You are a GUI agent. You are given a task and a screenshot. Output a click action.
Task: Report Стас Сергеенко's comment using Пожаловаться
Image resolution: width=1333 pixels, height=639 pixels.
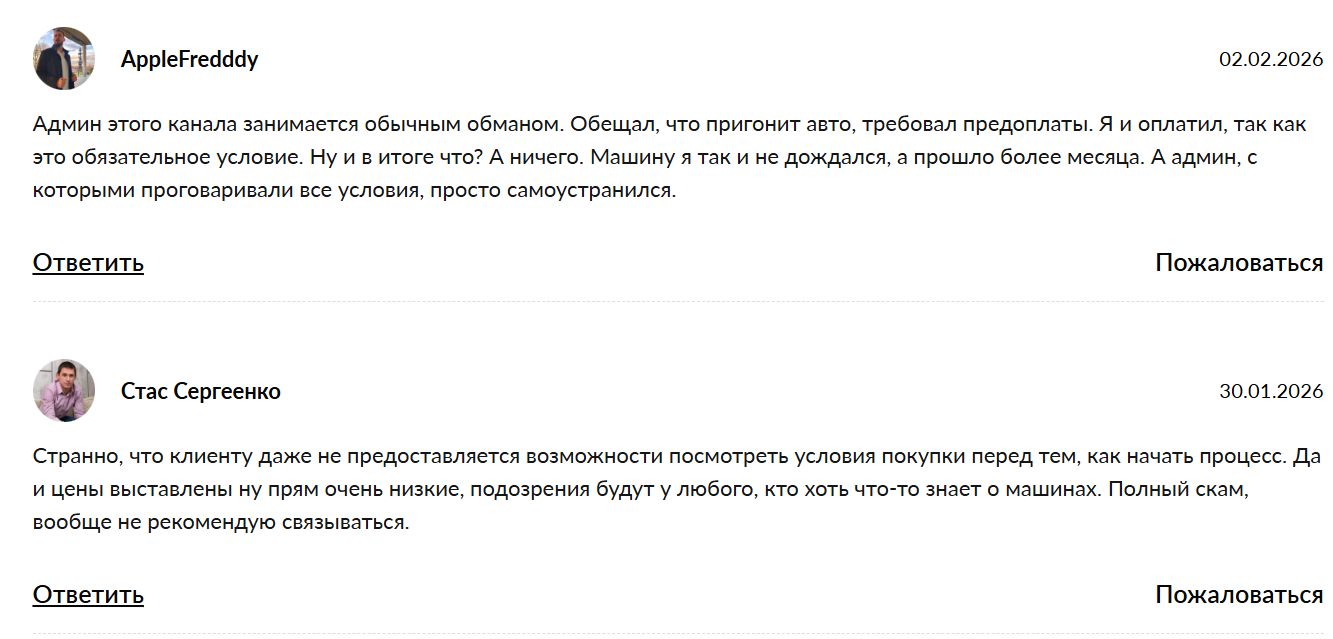click(x=1238, y=592)
